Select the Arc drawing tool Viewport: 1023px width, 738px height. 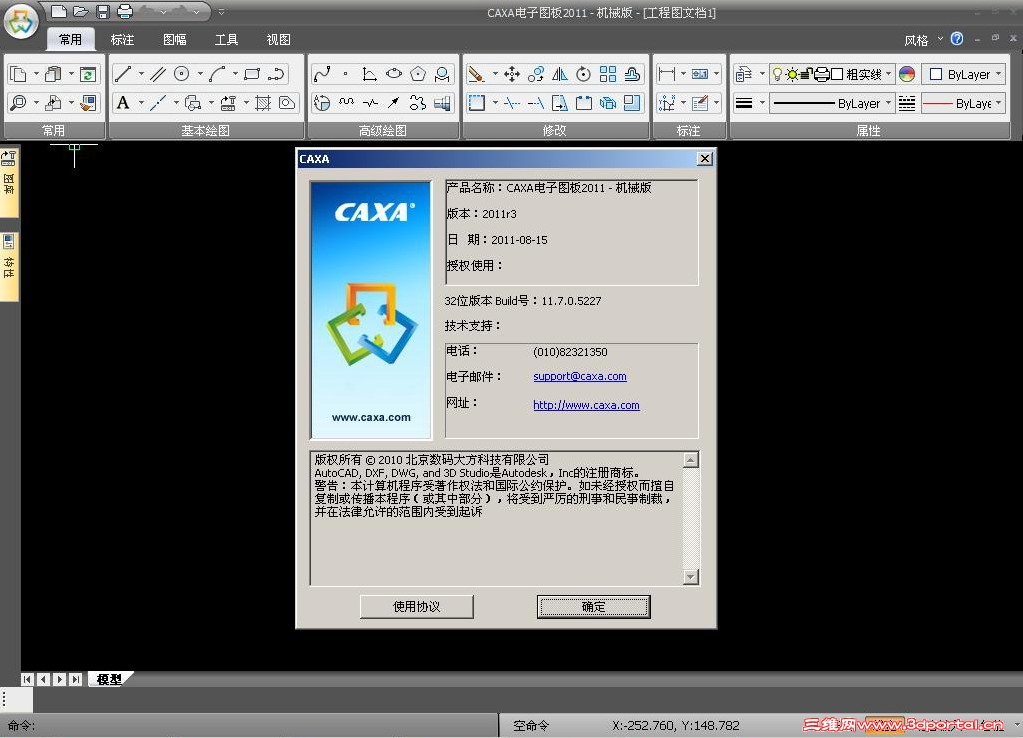point(217,74)
